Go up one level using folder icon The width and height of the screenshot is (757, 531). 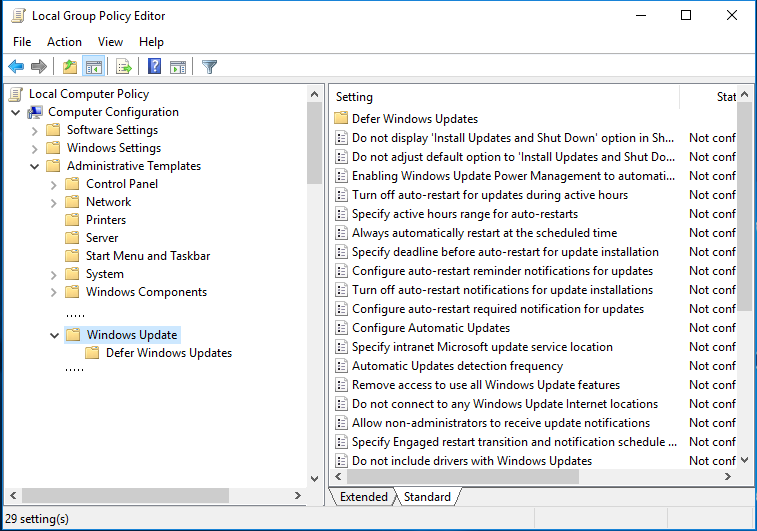pos(69,67)
